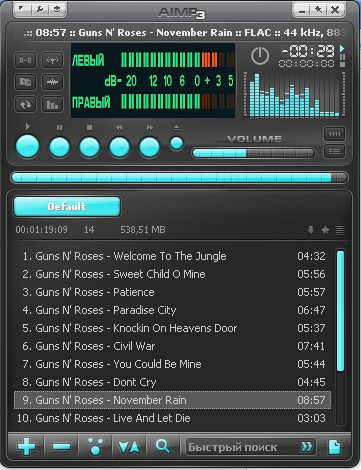This screenshot has height=470, width=361.
Task: Click the star favorites icon
Action: coord(325,230)
